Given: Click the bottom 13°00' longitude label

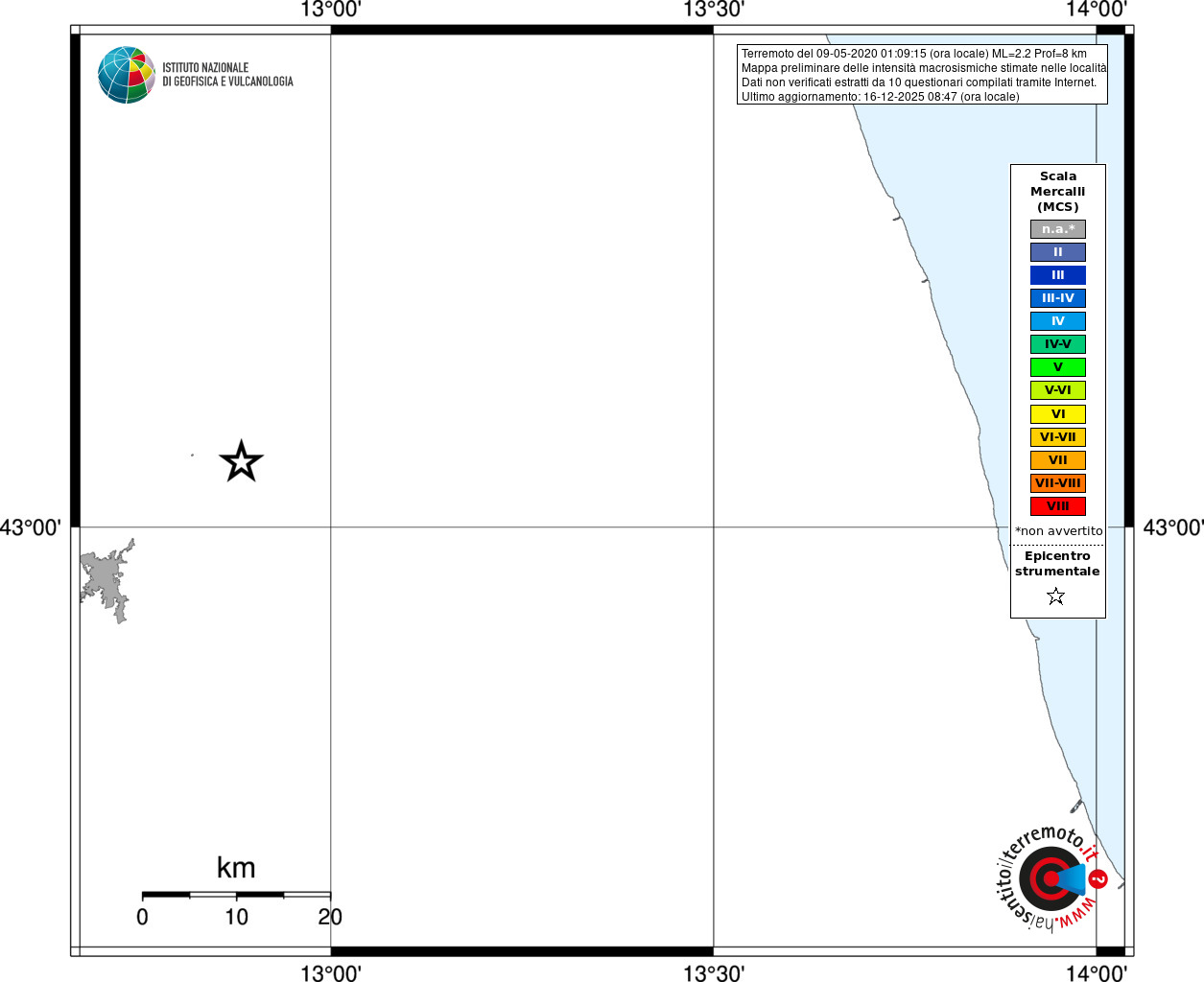Looking at the screenshot, I should (331, 972).
